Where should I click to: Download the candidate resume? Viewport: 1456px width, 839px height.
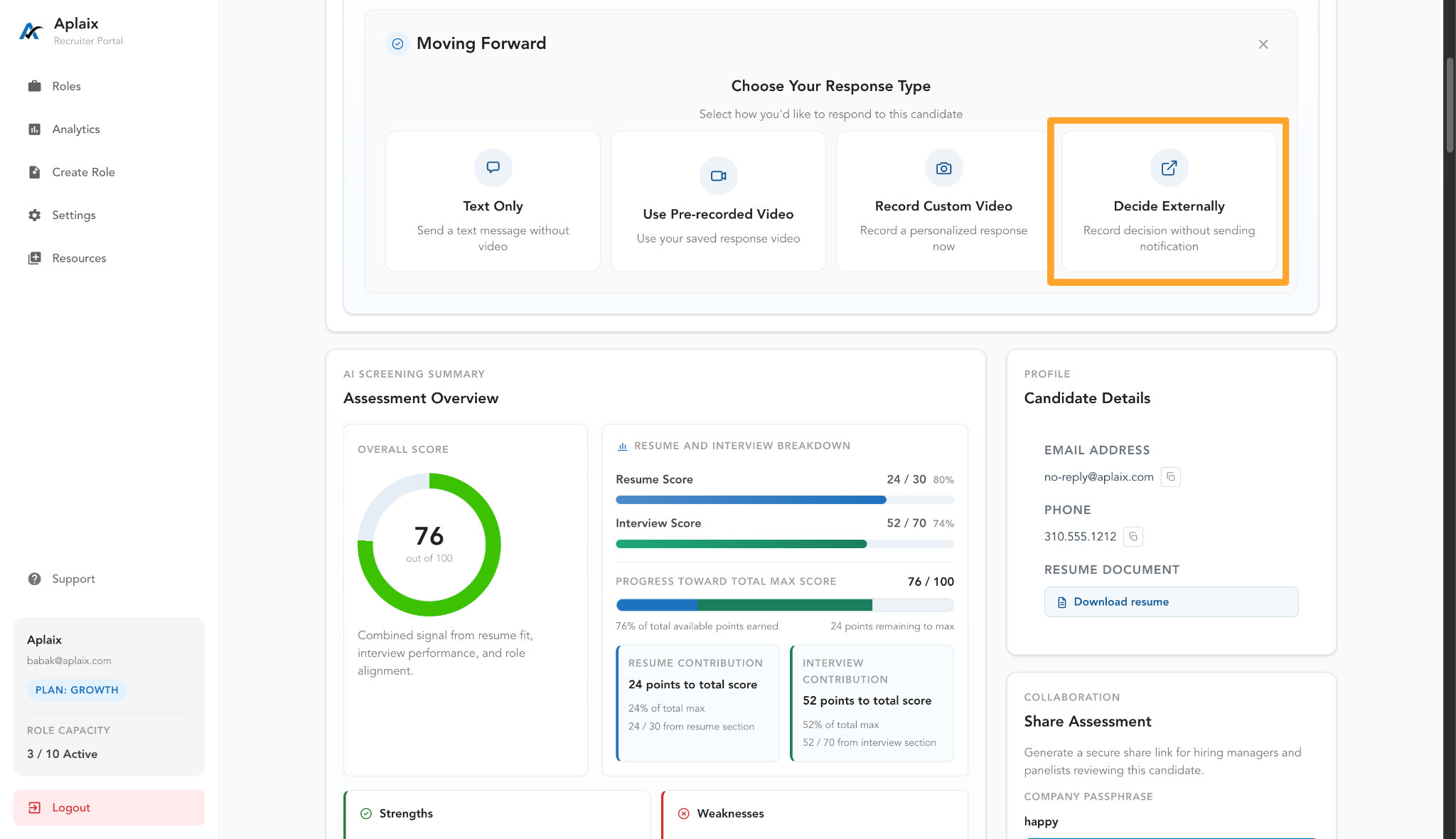(x=1171, y=602)
